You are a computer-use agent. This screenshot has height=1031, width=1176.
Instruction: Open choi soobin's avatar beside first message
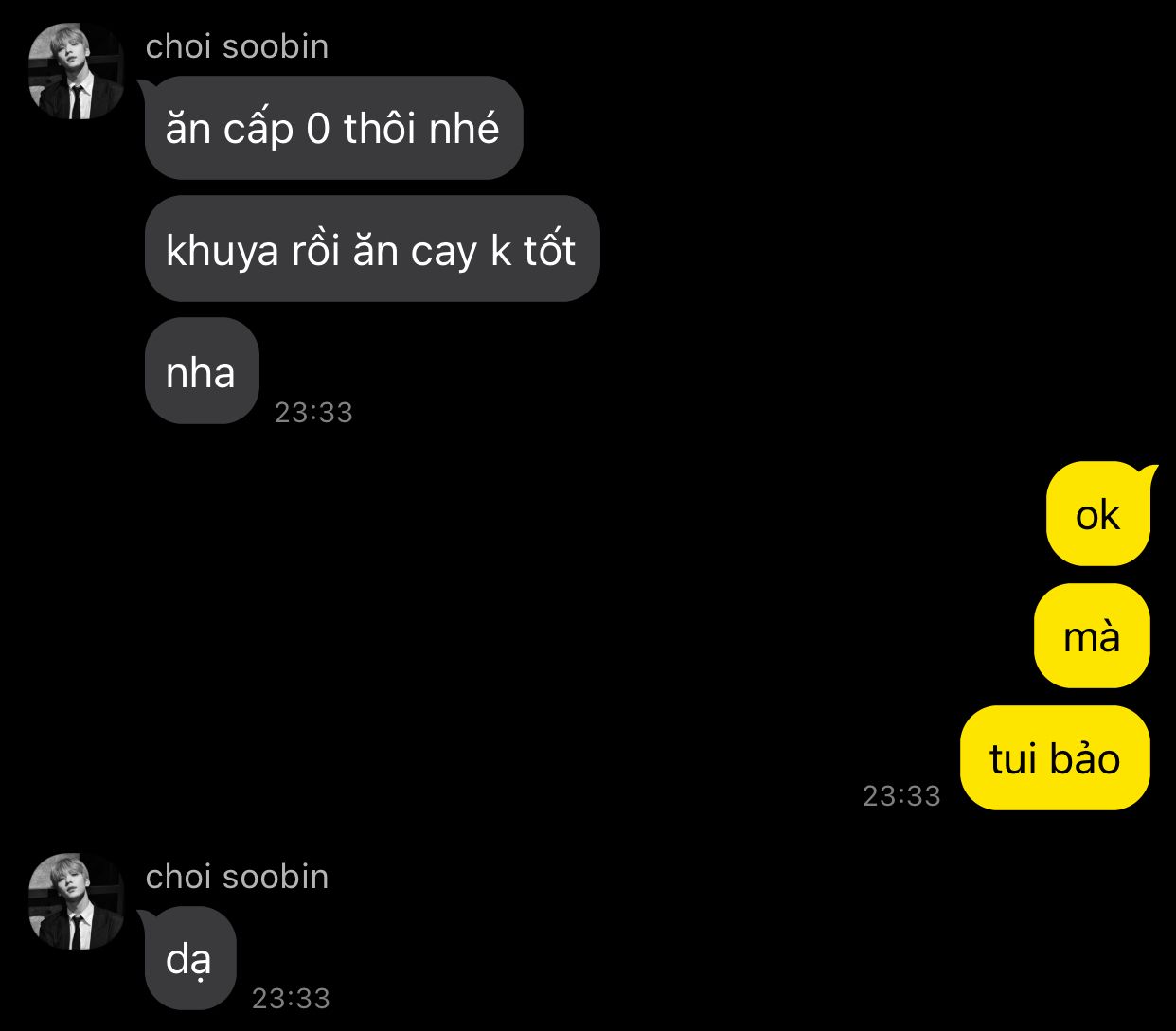coord(77,71)
